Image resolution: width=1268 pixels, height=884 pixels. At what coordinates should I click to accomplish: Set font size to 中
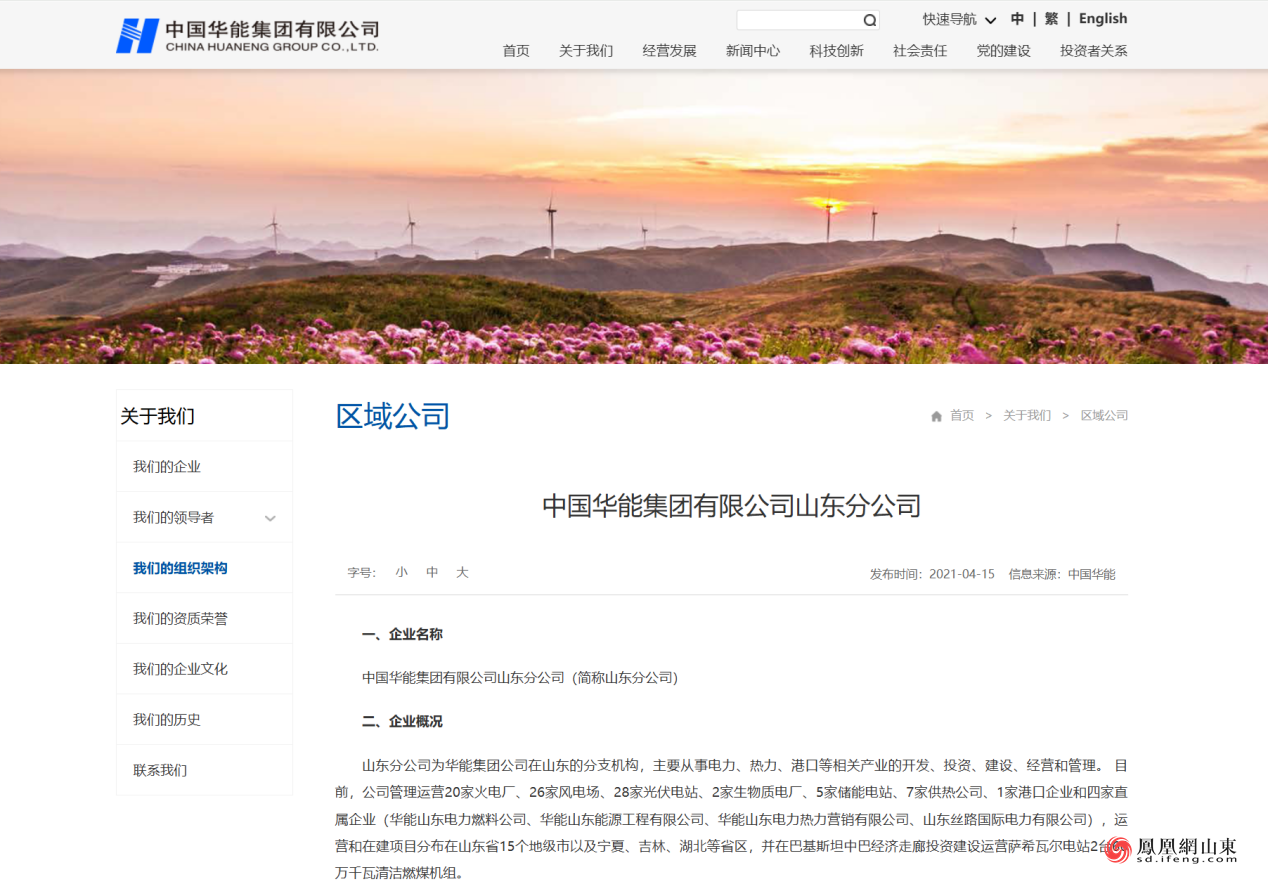click(432, 573)
